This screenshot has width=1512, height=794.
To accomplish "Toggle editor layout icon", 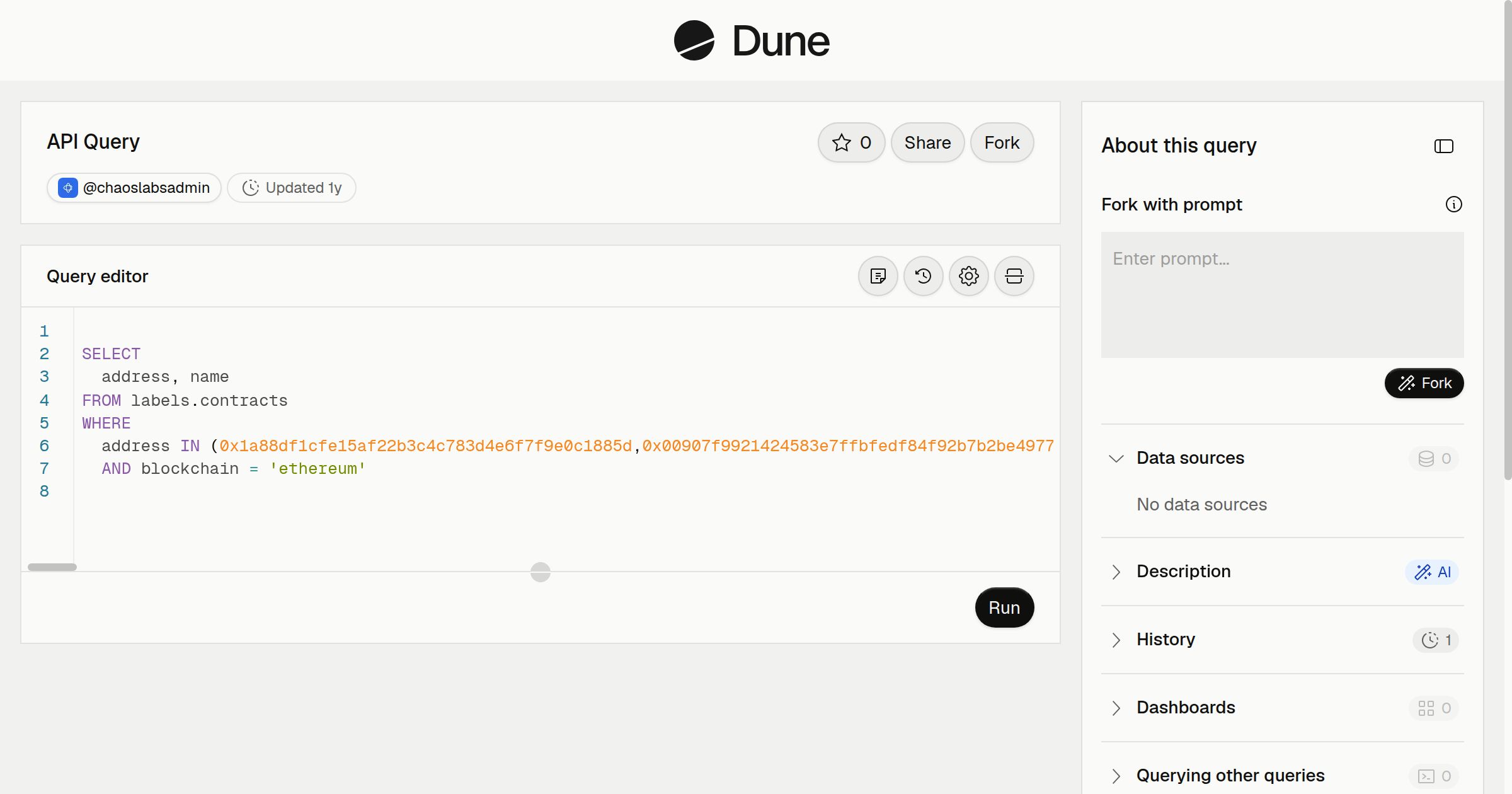I will (x=1014, y=276).
